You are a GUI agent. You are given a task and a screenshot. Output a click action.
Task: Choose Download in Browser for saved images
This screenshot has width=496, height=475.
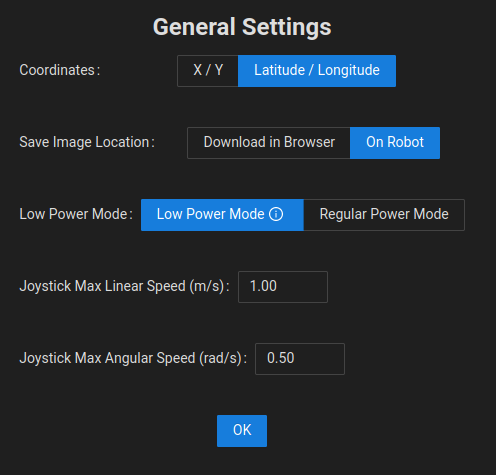[x=269, y=143]
